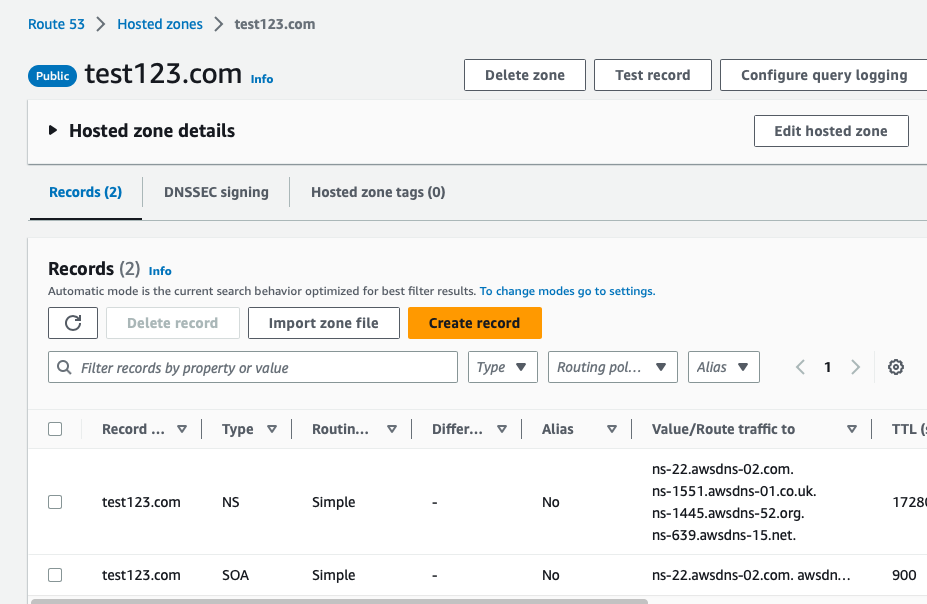Click the filter records input field

click(252, 367)
